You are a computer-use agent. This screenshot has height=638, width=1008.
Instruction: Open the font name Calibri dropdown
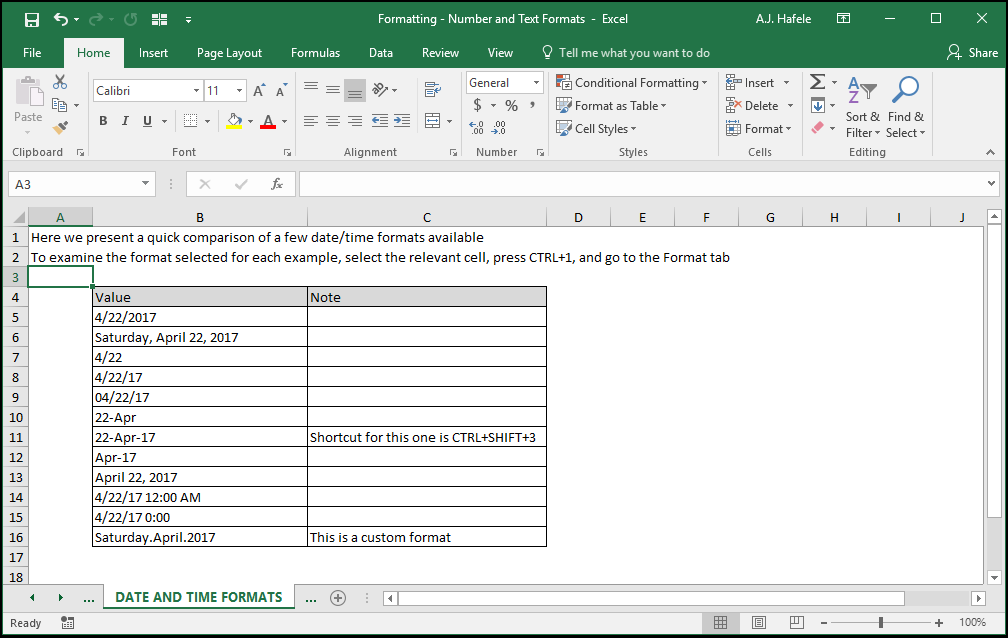(x=196, y=91)
